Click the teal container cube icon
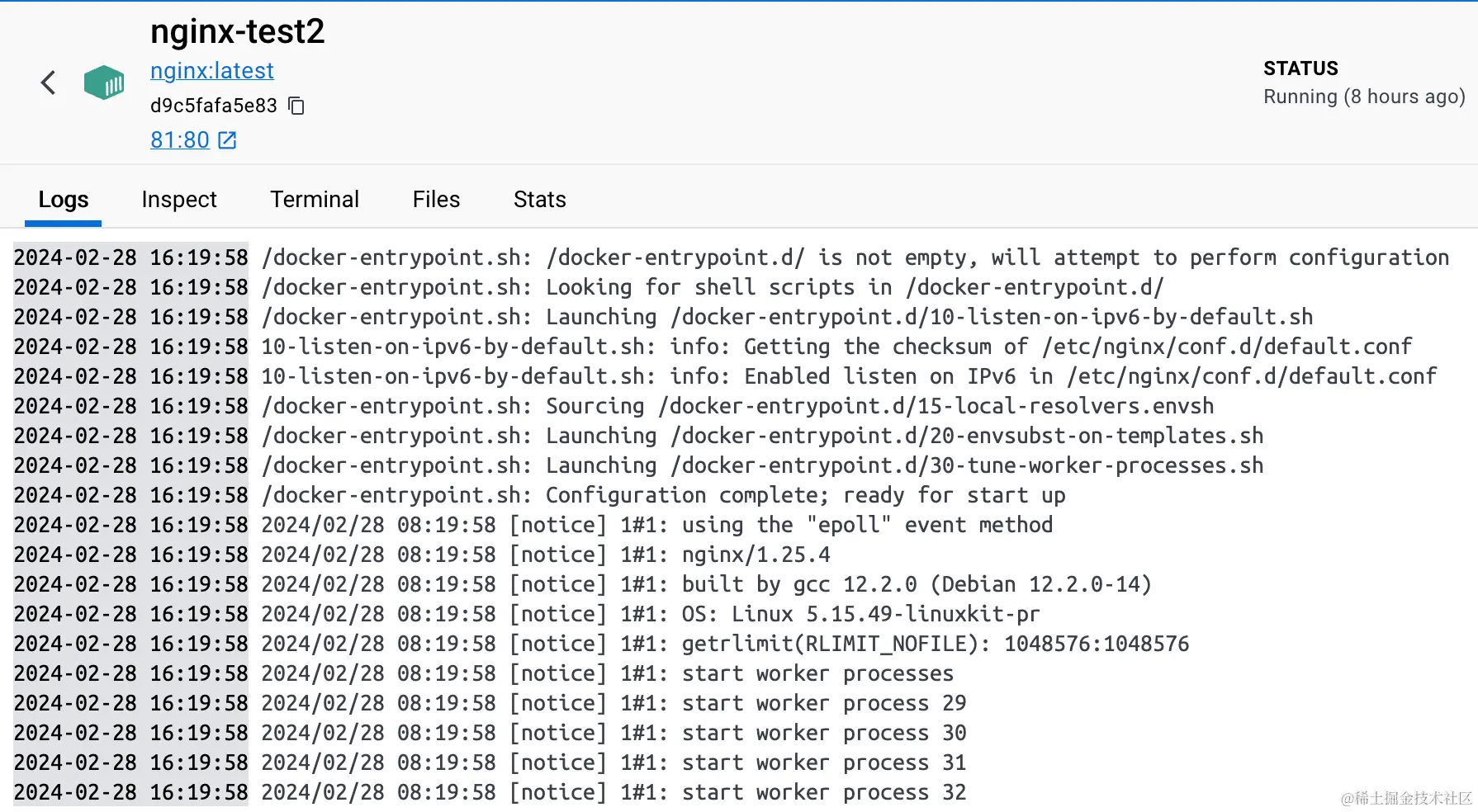Image resolution: width=1478 pixels, height=812 pixels. 104,83
